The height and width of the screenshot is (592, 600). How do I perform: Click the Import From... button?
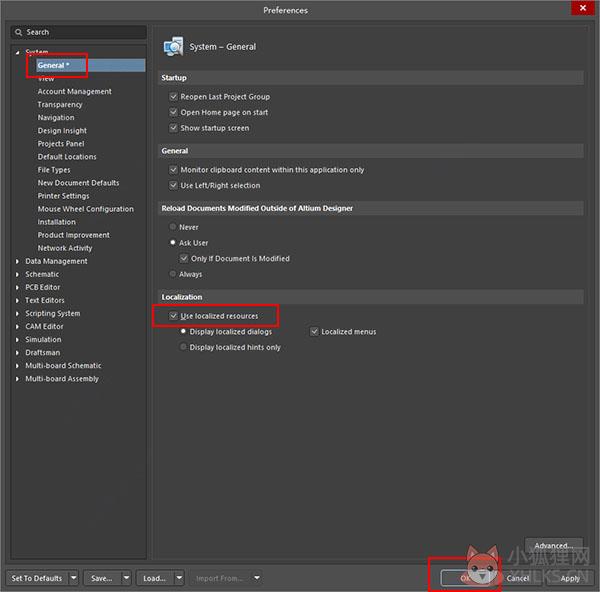(x=220, y=578)
